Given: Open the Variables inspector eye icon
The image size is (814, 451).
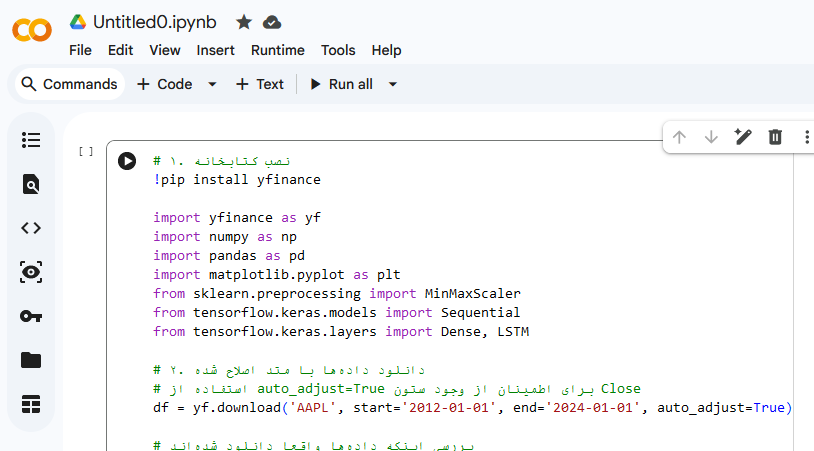Looking at the screenshot, I should click(31, 272).
